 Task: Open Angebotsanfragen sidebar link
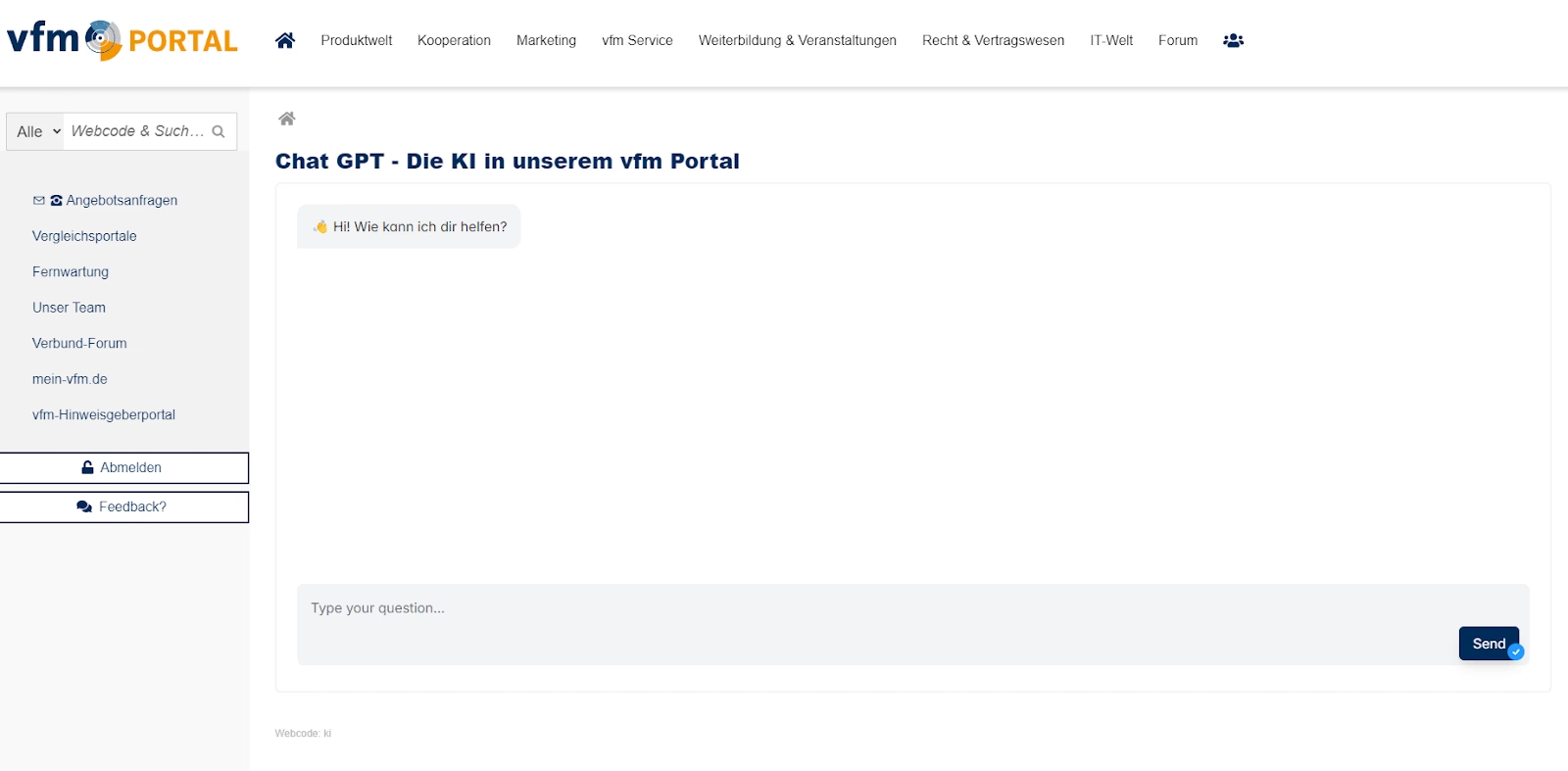[122, 200]
